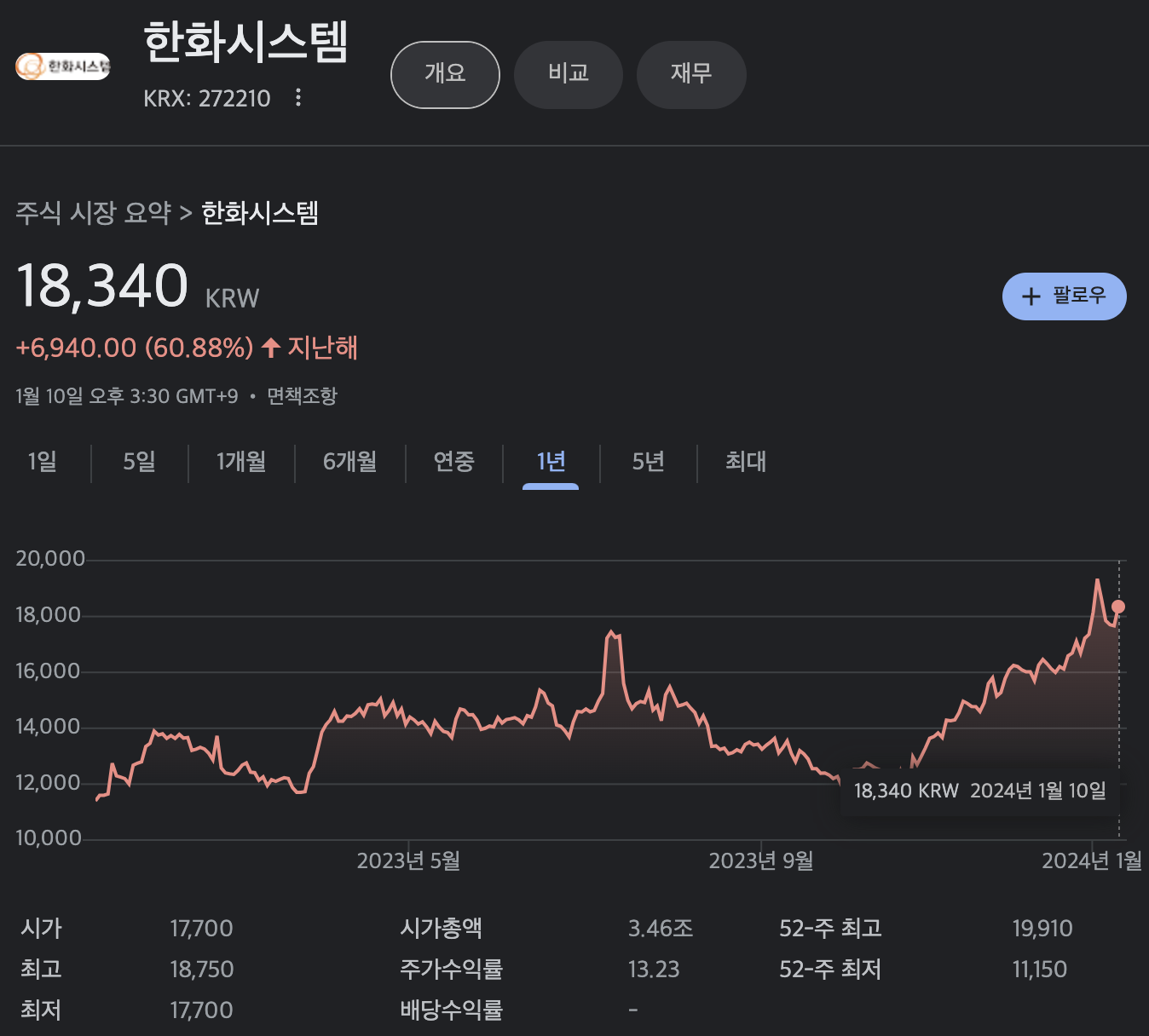1149x1036 pixels.
Task: Show the 최대 chart range
Action: point(746,462)
